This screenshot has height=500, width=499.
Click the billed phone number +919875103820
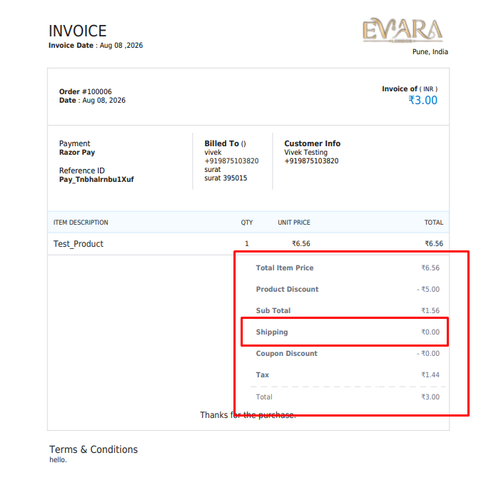(231, 161)
